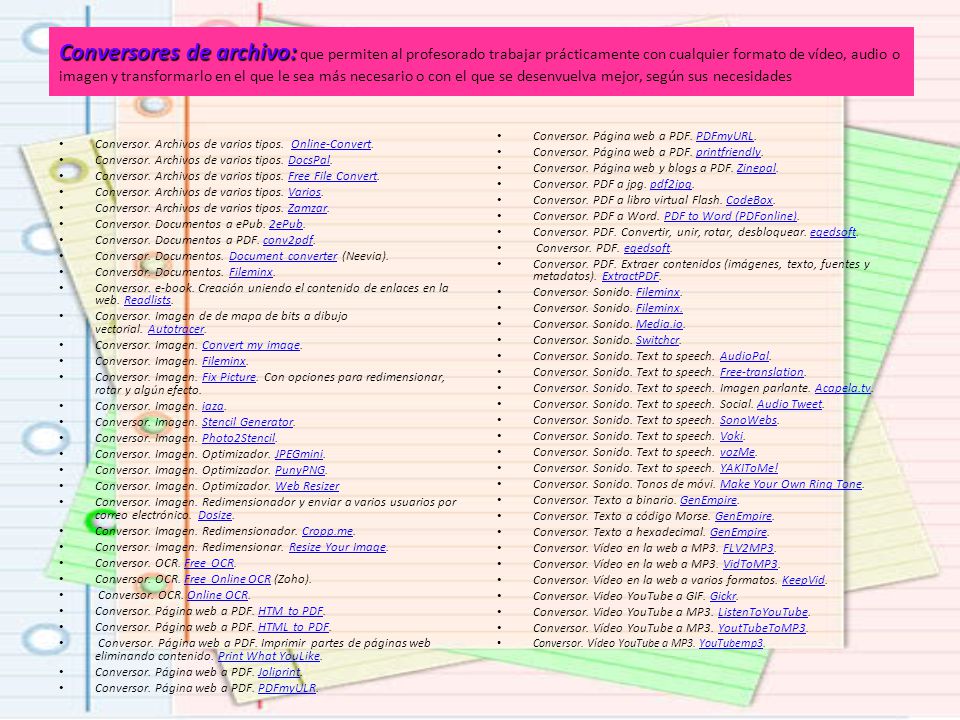Open the YAKIToMe! link
The height and width of the screenshot is (720, 960).
[749, 468]
